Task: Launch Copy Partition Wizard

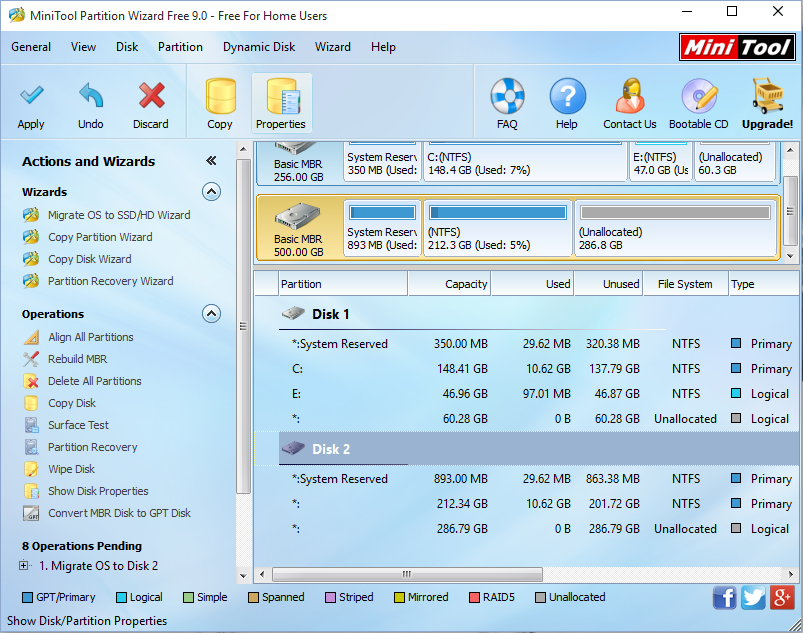Action: point(100,237)
